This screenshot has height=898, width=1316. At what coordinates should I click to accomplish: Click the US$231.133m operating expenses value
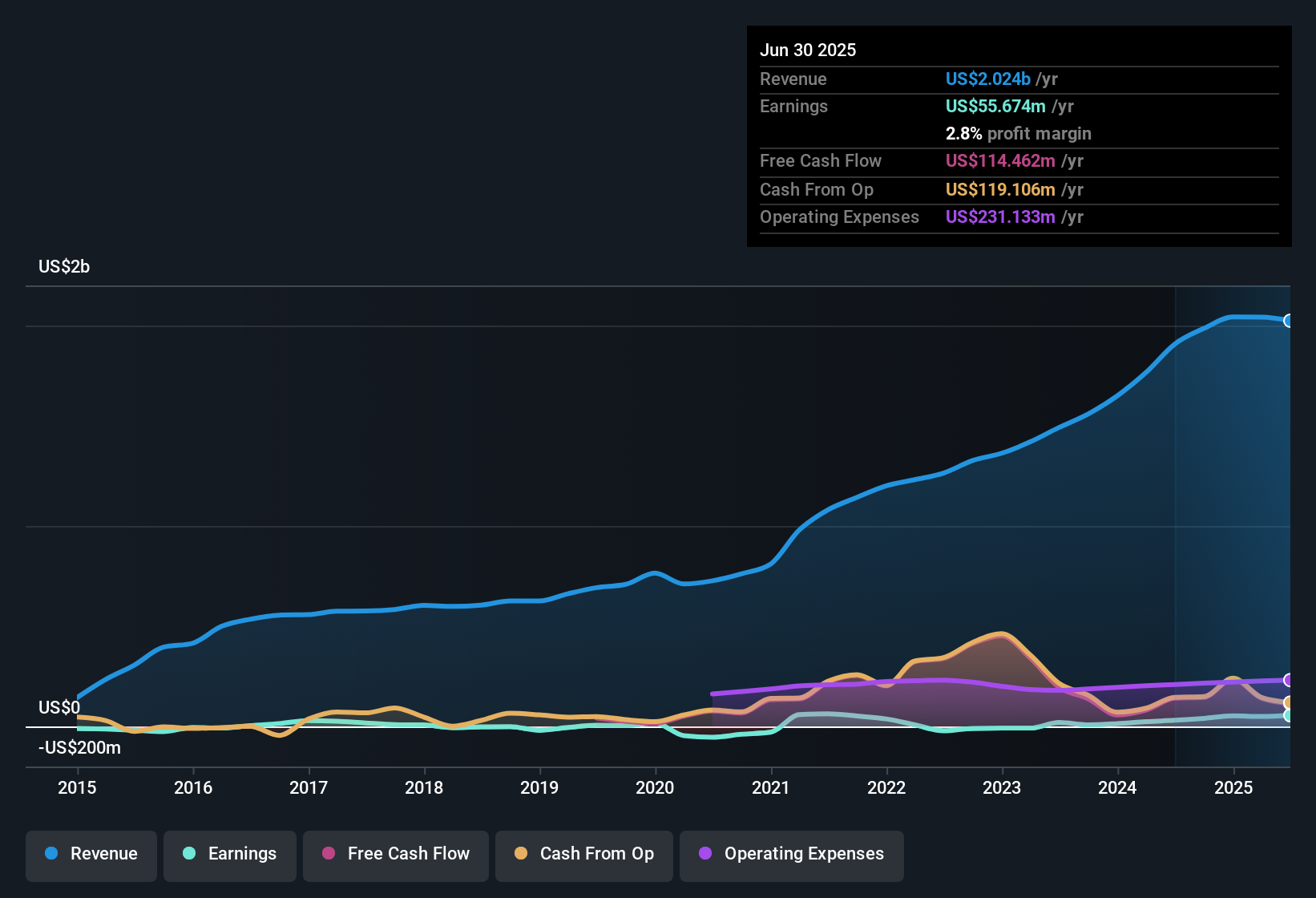point(1000,216)
